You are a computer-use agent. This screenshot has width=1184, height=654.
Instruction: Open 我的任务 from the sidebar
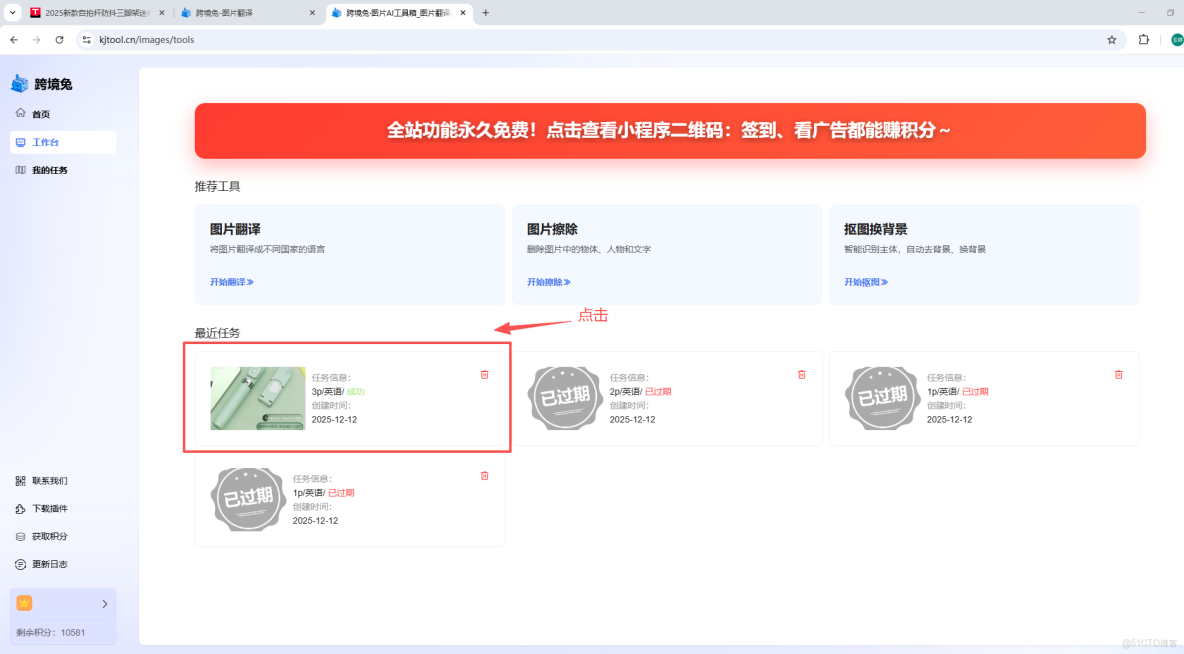(46, 169)
